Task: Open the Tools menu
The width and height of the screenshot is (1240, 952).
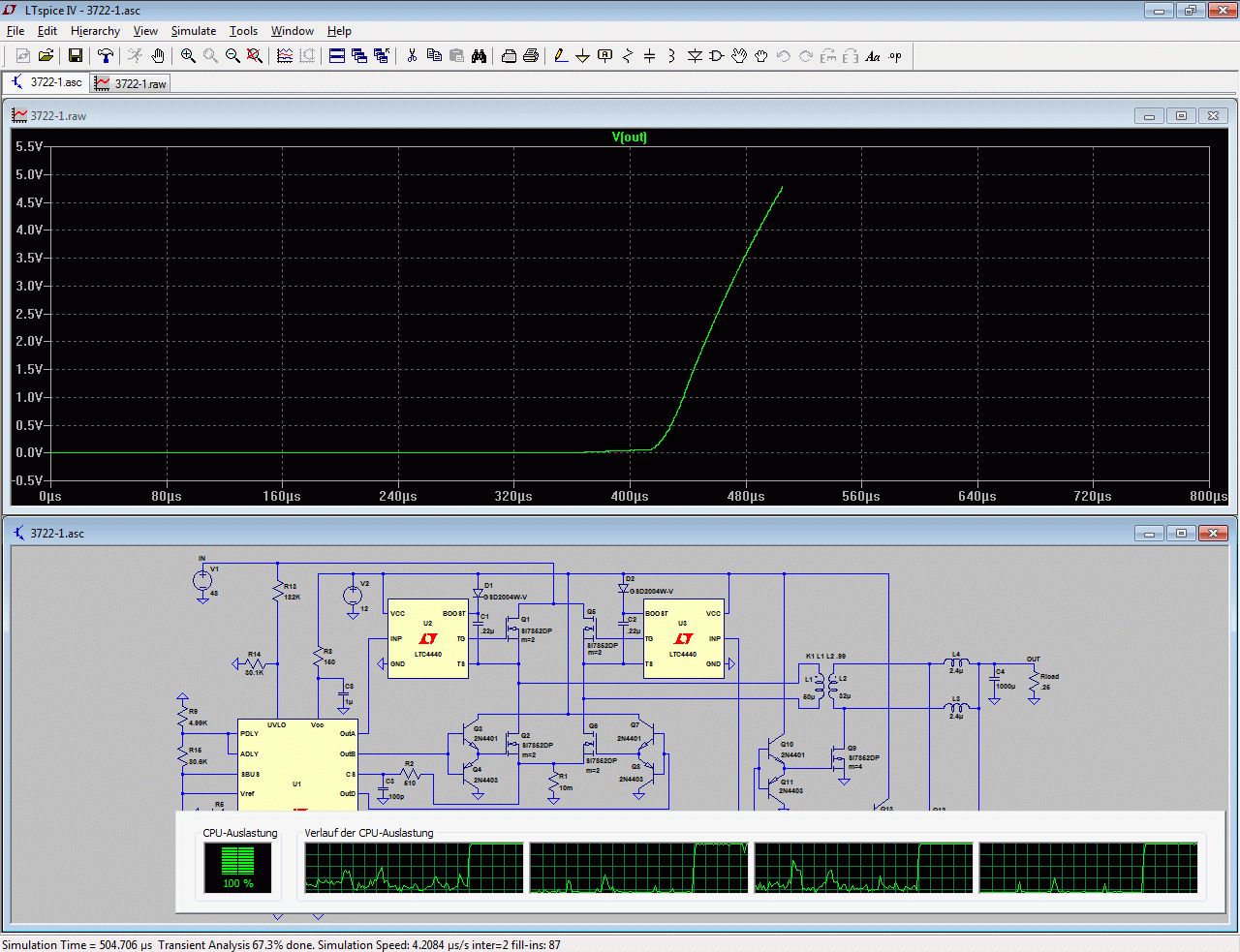Action: point(243,31)
